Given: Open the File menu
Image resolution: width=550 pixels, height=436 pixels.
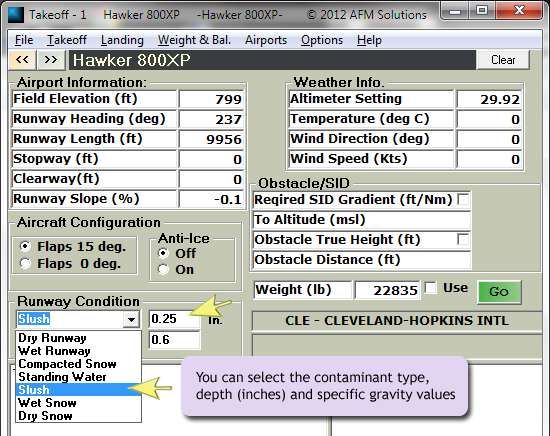Looking at the screenshot, I should pyautogui.click(x=24, y=40).
